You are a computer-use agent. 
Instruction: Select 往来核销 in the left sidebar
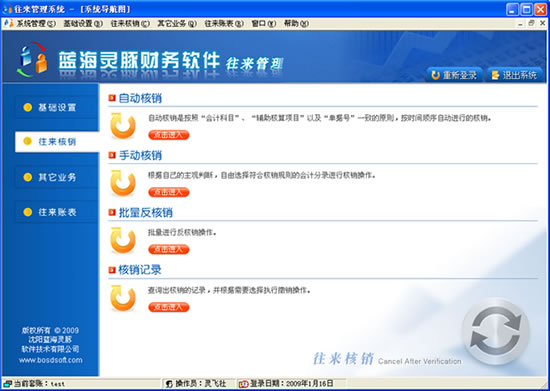pyautogui.click(x=57, y=142)
